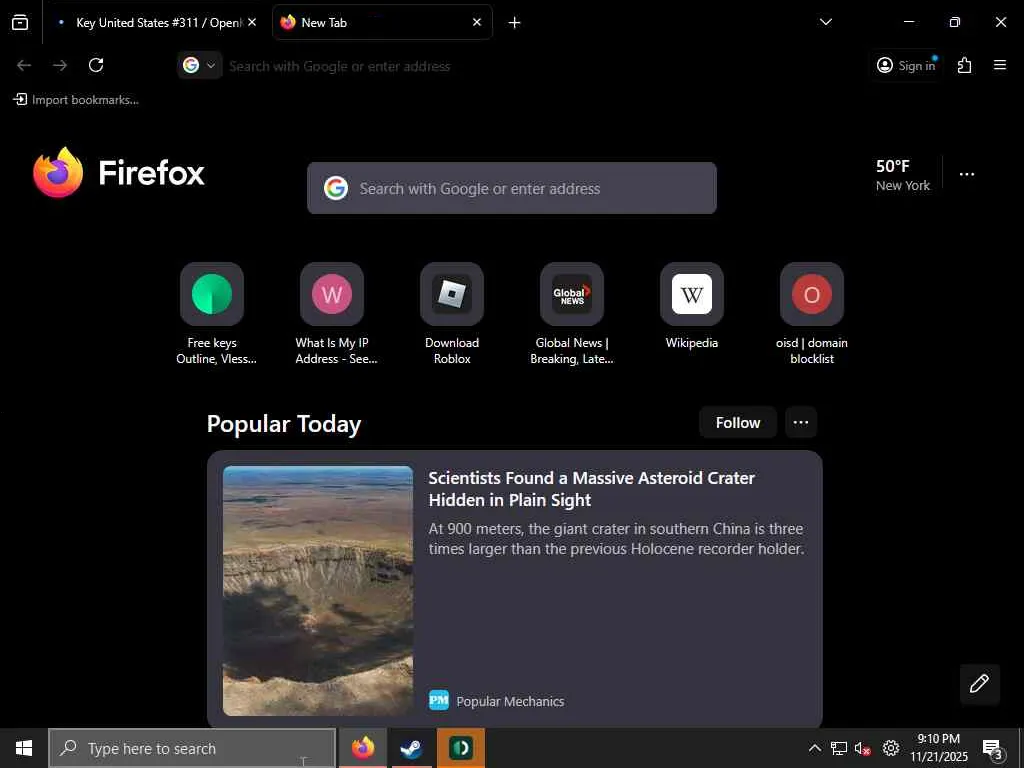Click the green app icon in taskbar
Image resolution: width=1024 pixels, height=768 pixels.
[x=461, y=748]
